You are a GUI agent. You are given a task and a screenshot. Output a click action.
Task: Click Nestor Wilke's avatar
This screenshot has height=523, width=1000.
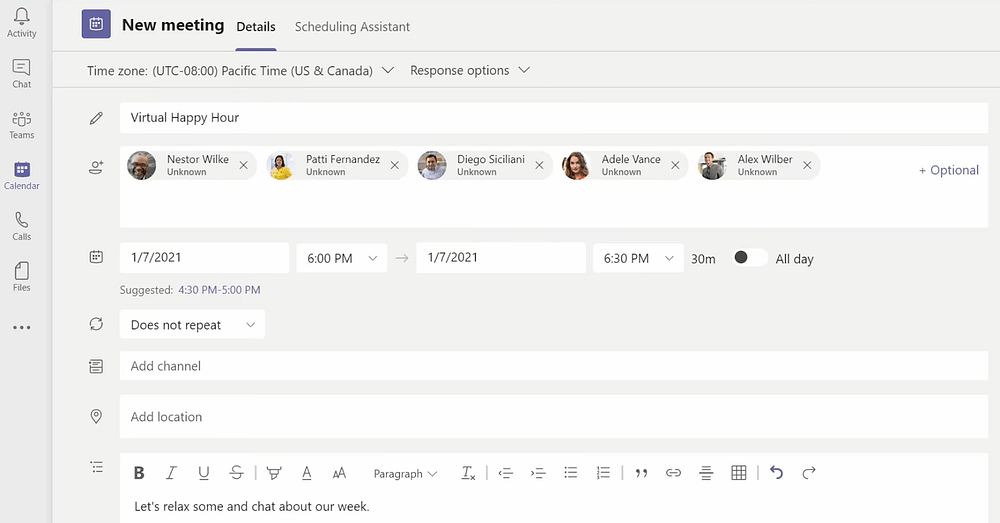(142, 166)
